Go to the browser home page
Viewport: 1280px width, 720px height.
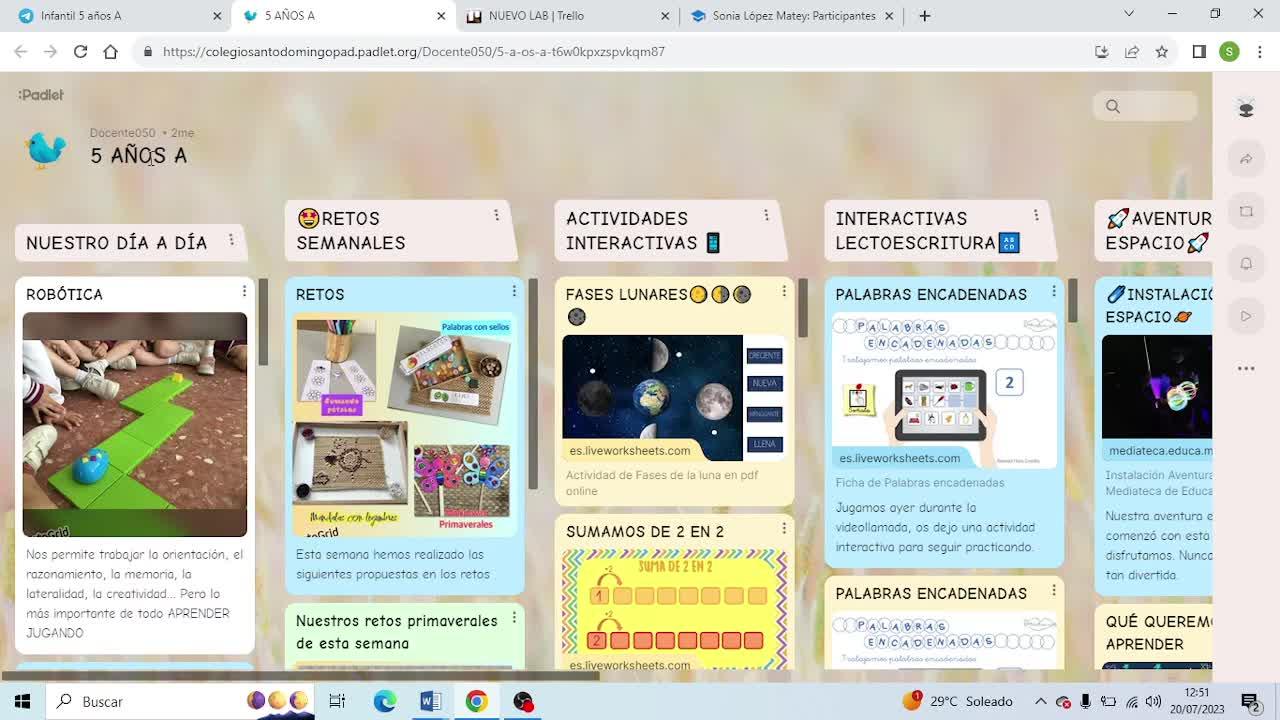pos(110,52)
